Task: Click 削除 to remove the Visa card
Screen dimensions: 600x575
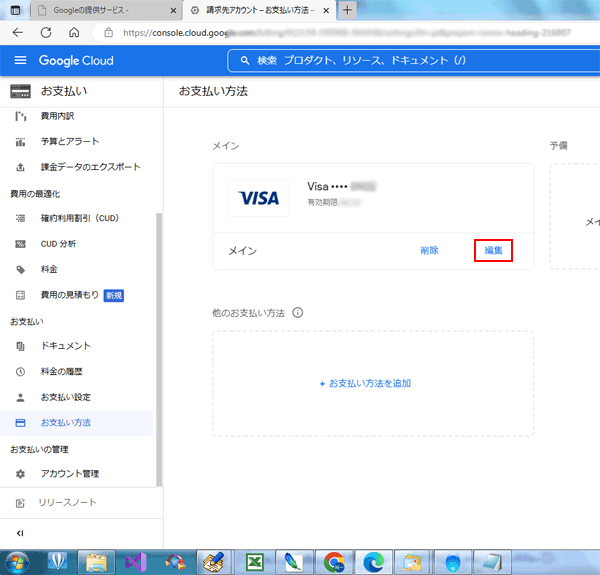Action: point(429,251)
